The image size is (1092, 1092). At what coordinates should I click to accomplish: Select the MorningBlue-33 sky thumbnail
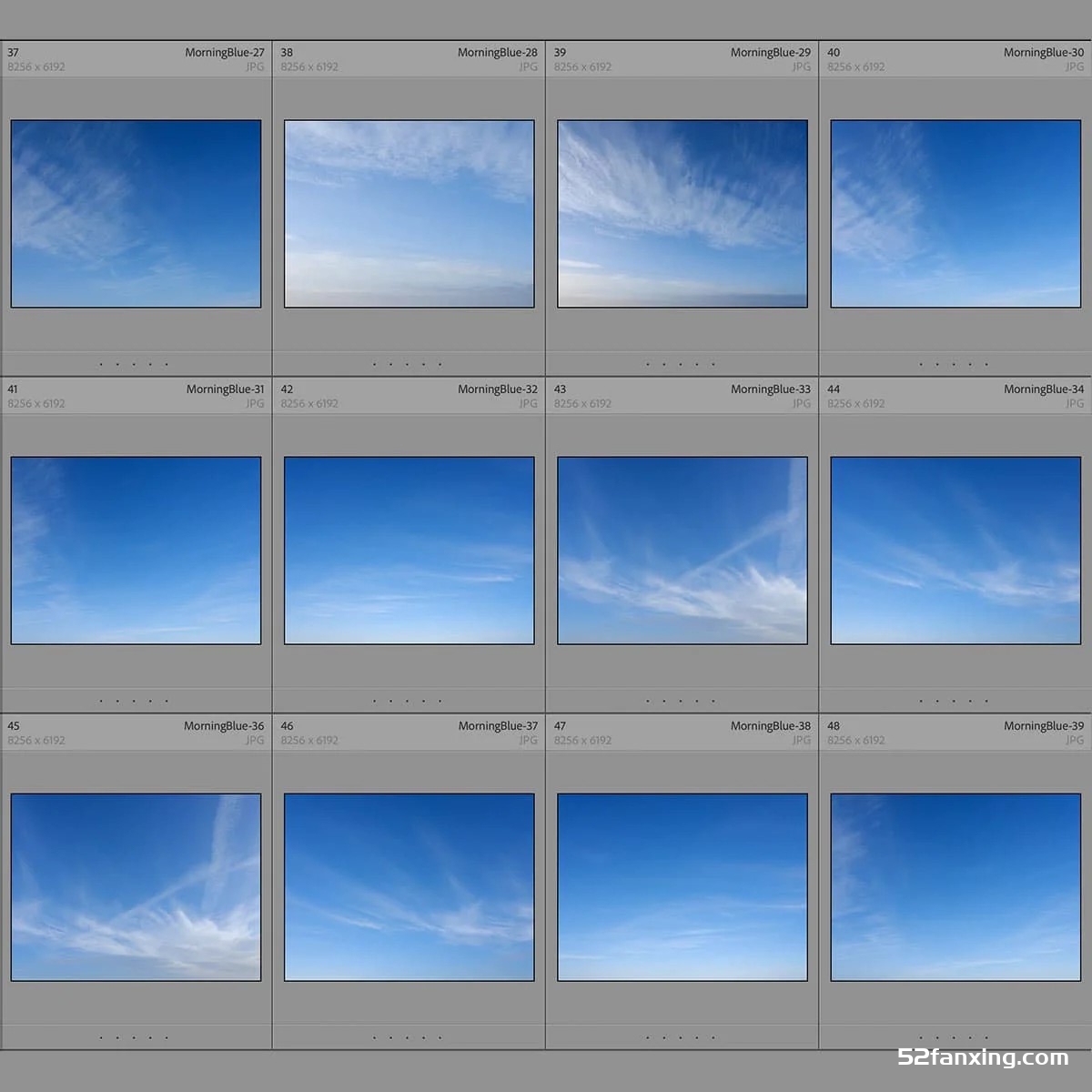tap(682, 551)
